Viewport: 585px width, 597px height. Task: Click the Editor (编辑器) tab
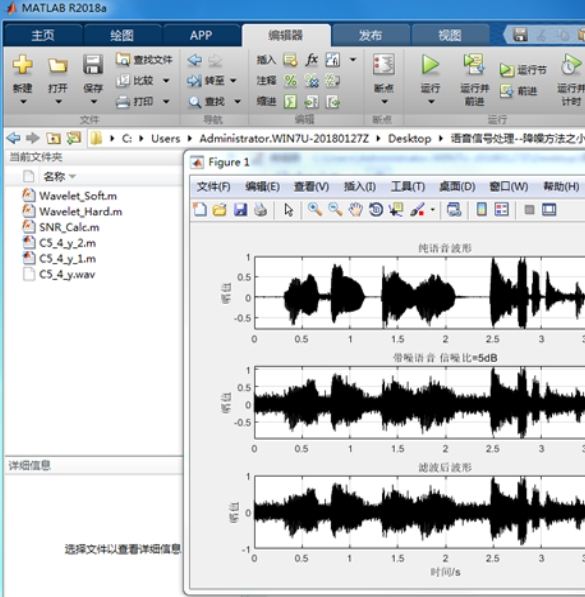(x=286, y=35)
